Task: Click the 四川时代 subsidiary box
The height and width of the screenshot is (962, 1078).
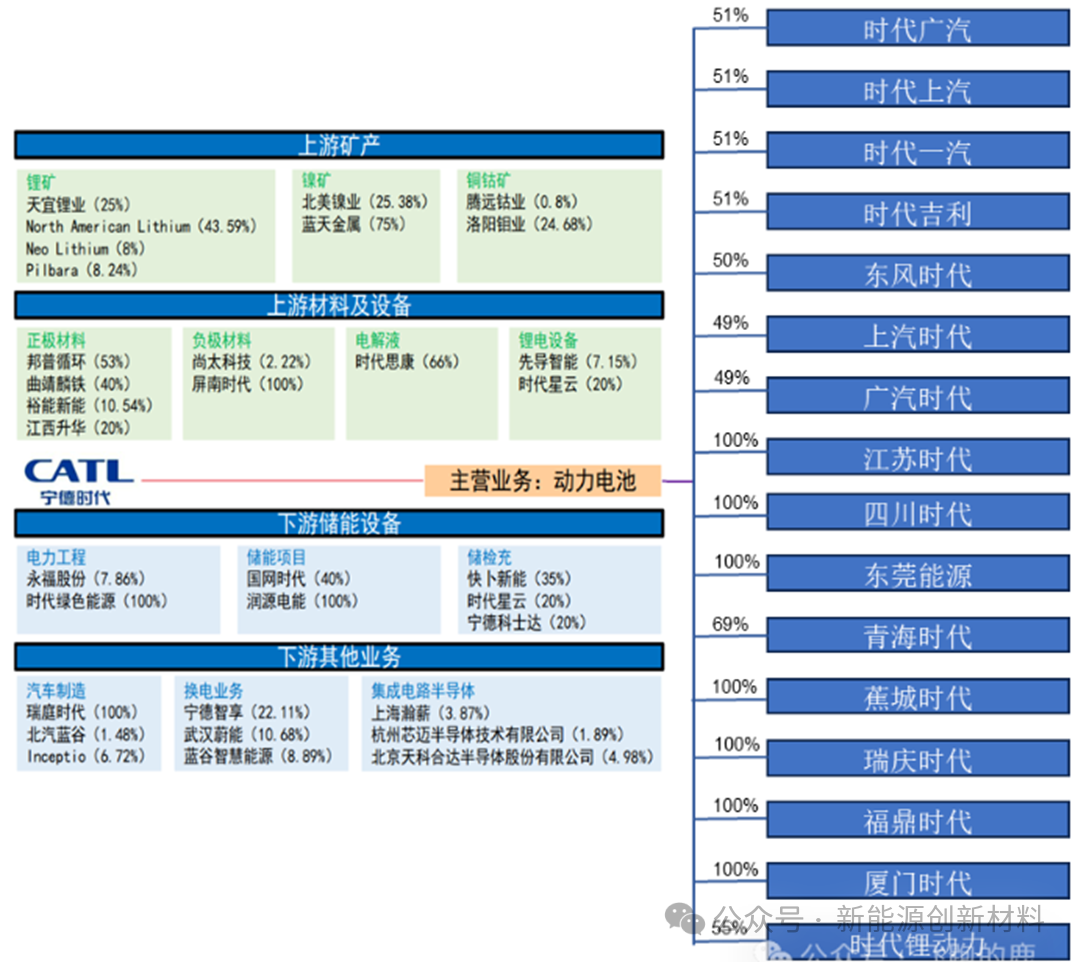Action: (x=918, y=512)
